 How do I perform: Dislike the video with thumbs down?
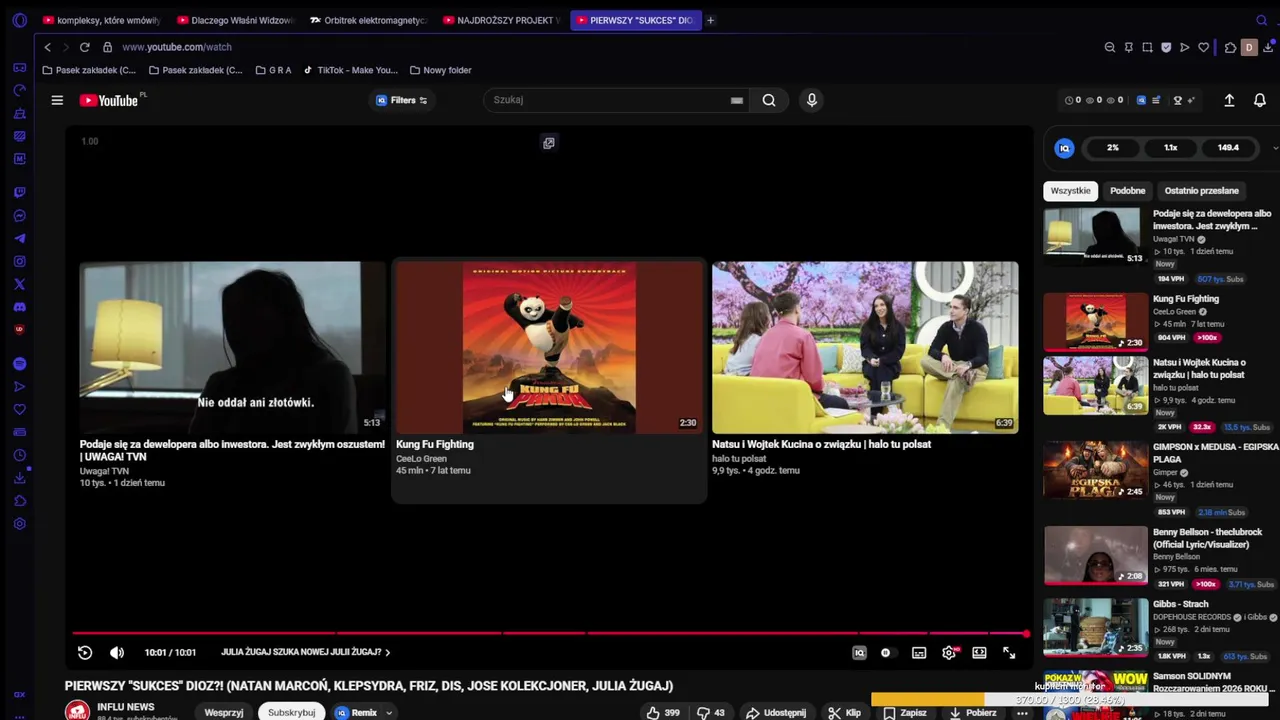tap(710, 713)
